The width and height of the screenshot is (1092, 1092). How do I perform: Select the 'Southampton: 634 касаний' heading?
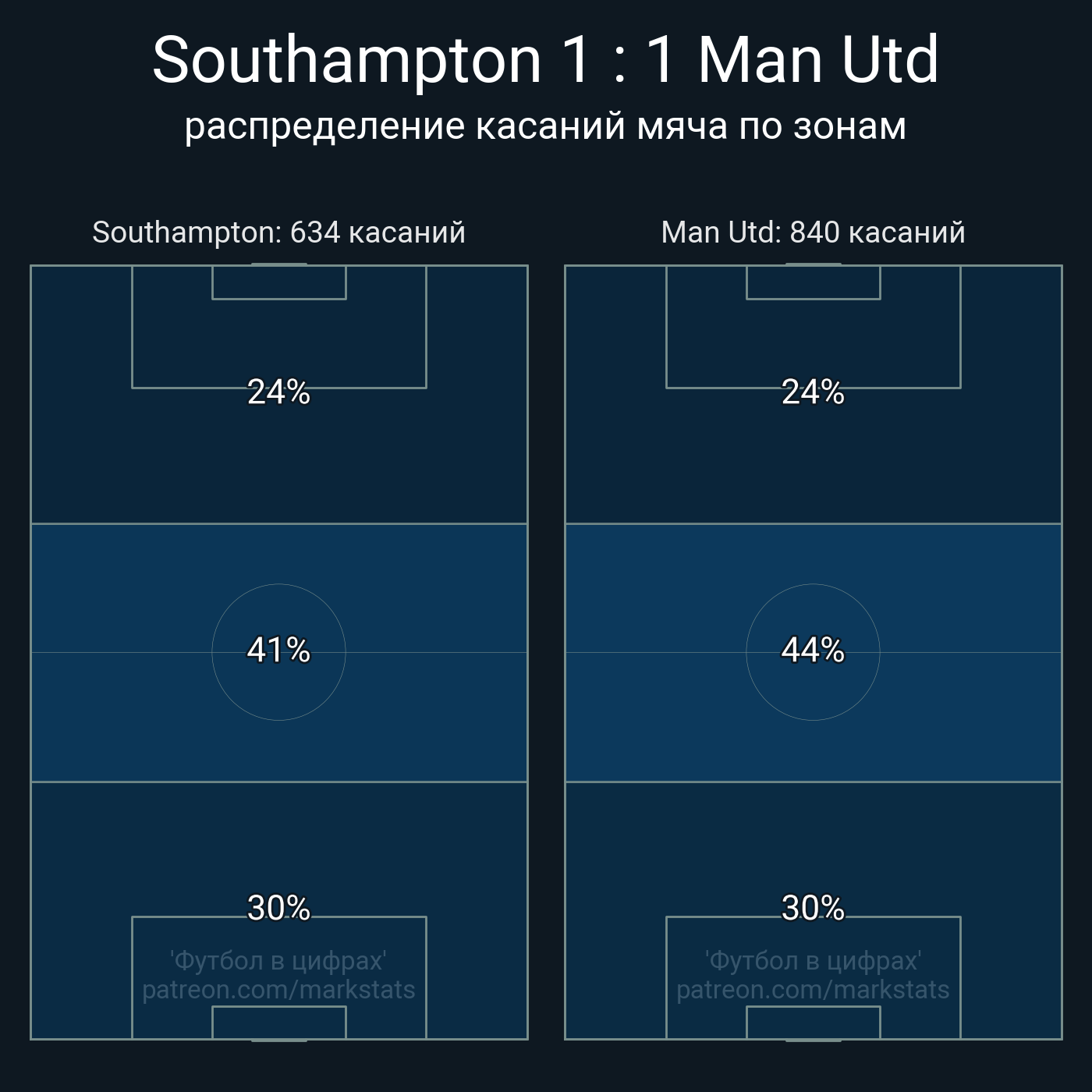point(278,232)
